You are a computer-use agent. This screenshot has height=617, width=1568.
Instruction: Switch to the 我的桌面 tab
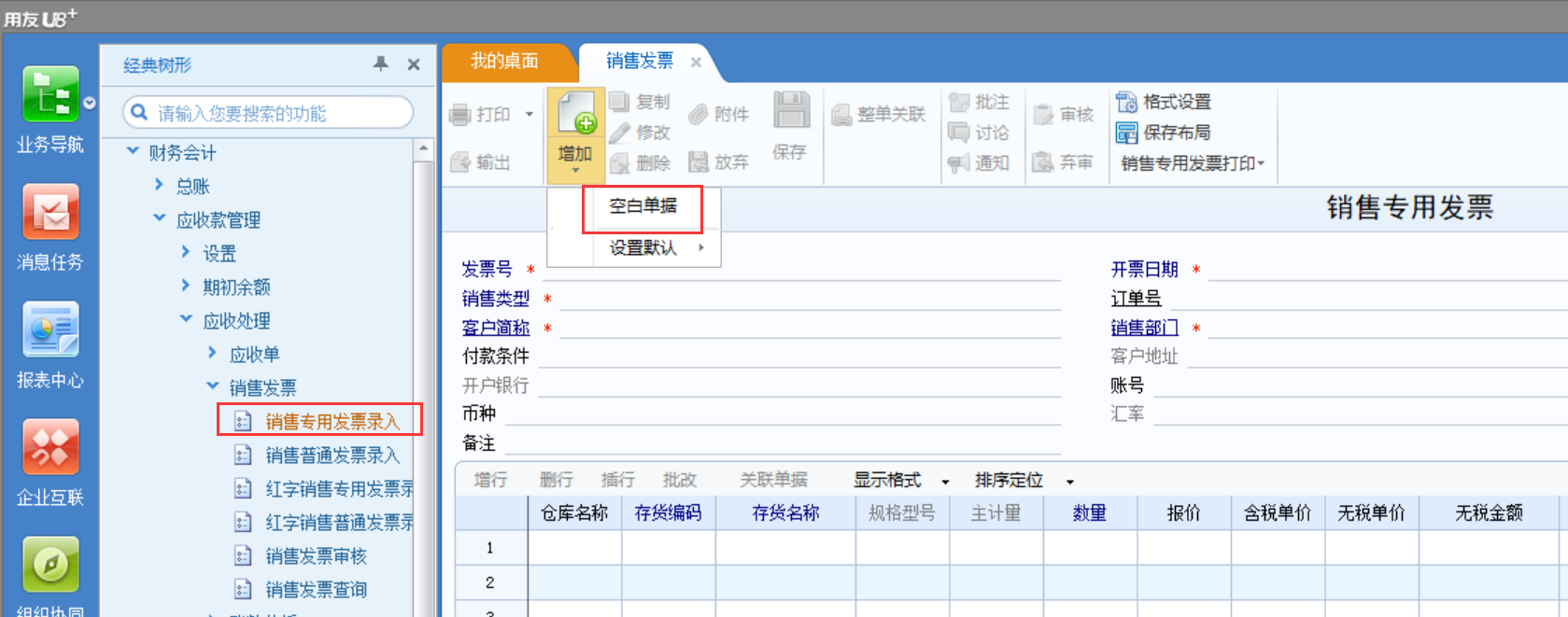click(504, 61)
